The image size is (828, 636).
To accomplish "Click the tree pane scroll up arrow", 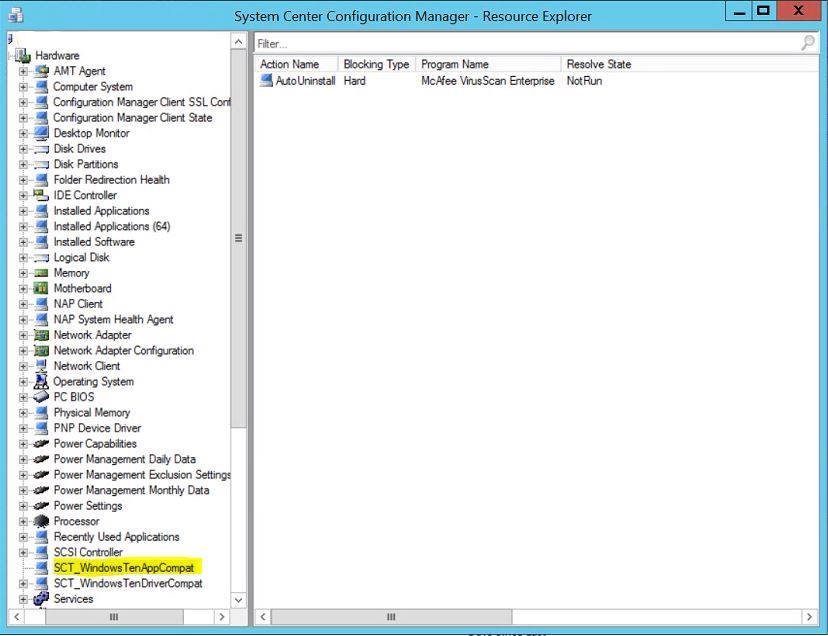I will click(x=239, y=42).
